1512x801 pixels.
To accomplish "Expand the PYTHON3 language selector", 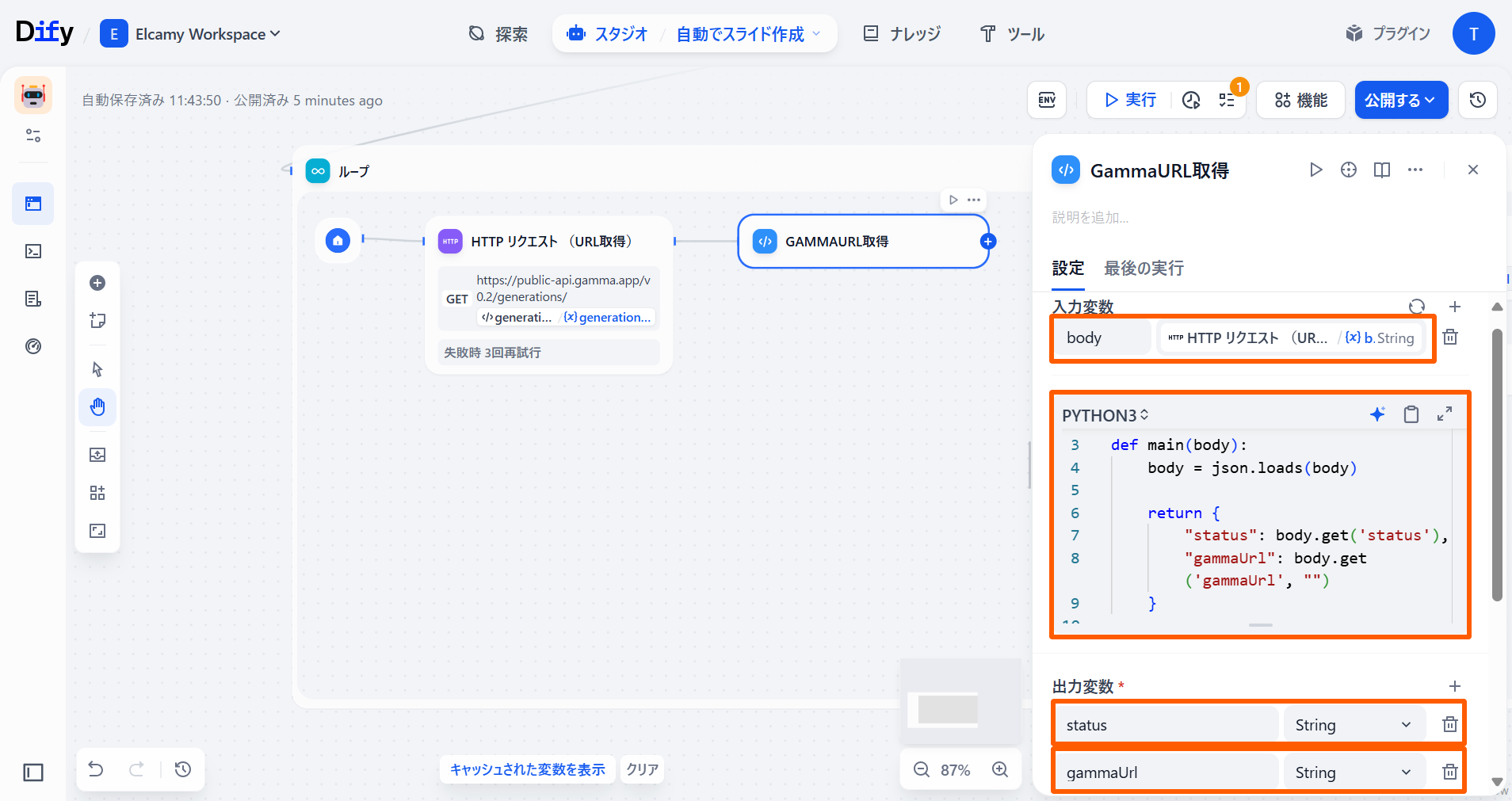I will click(x=1105, y=415).
